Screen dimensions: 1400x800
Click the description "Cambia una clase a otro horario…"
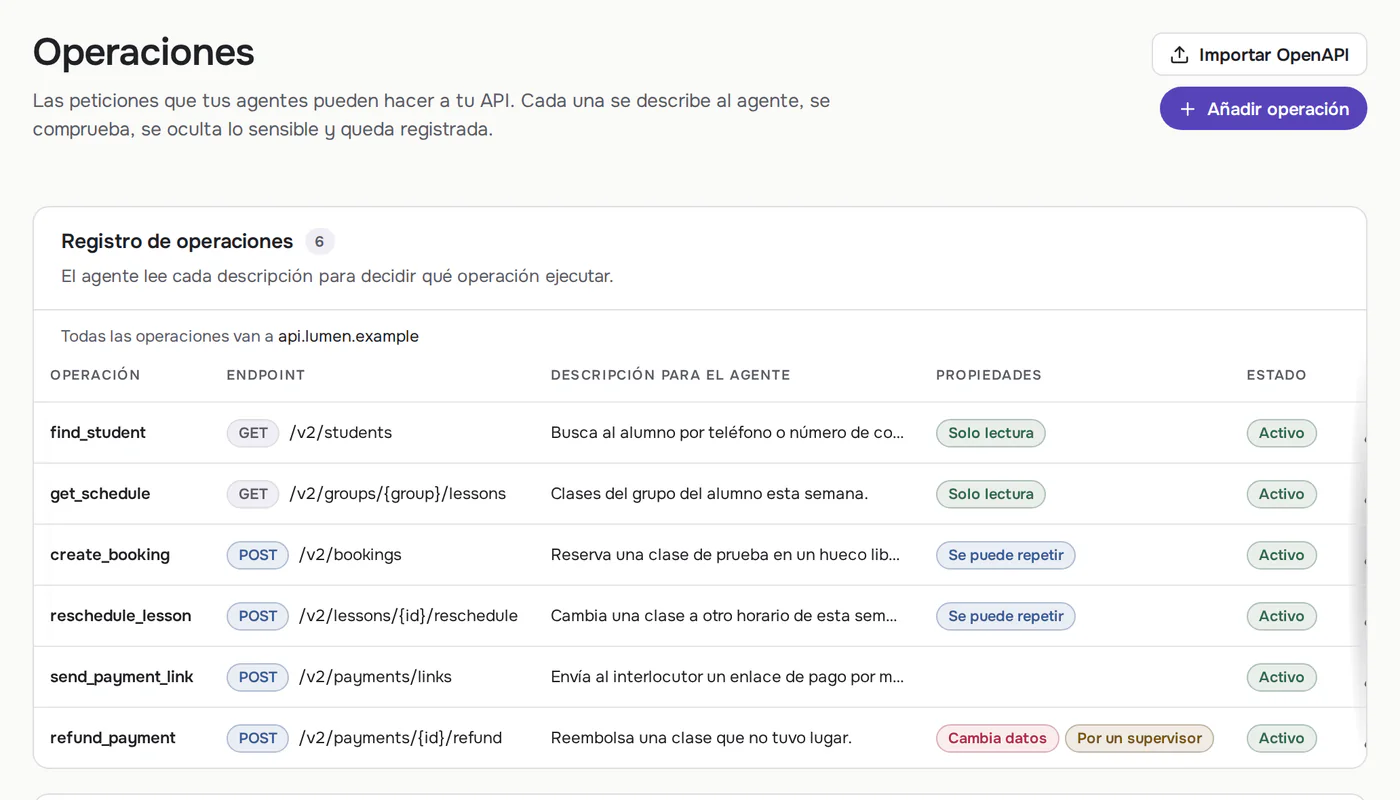[x=724, y=616]
